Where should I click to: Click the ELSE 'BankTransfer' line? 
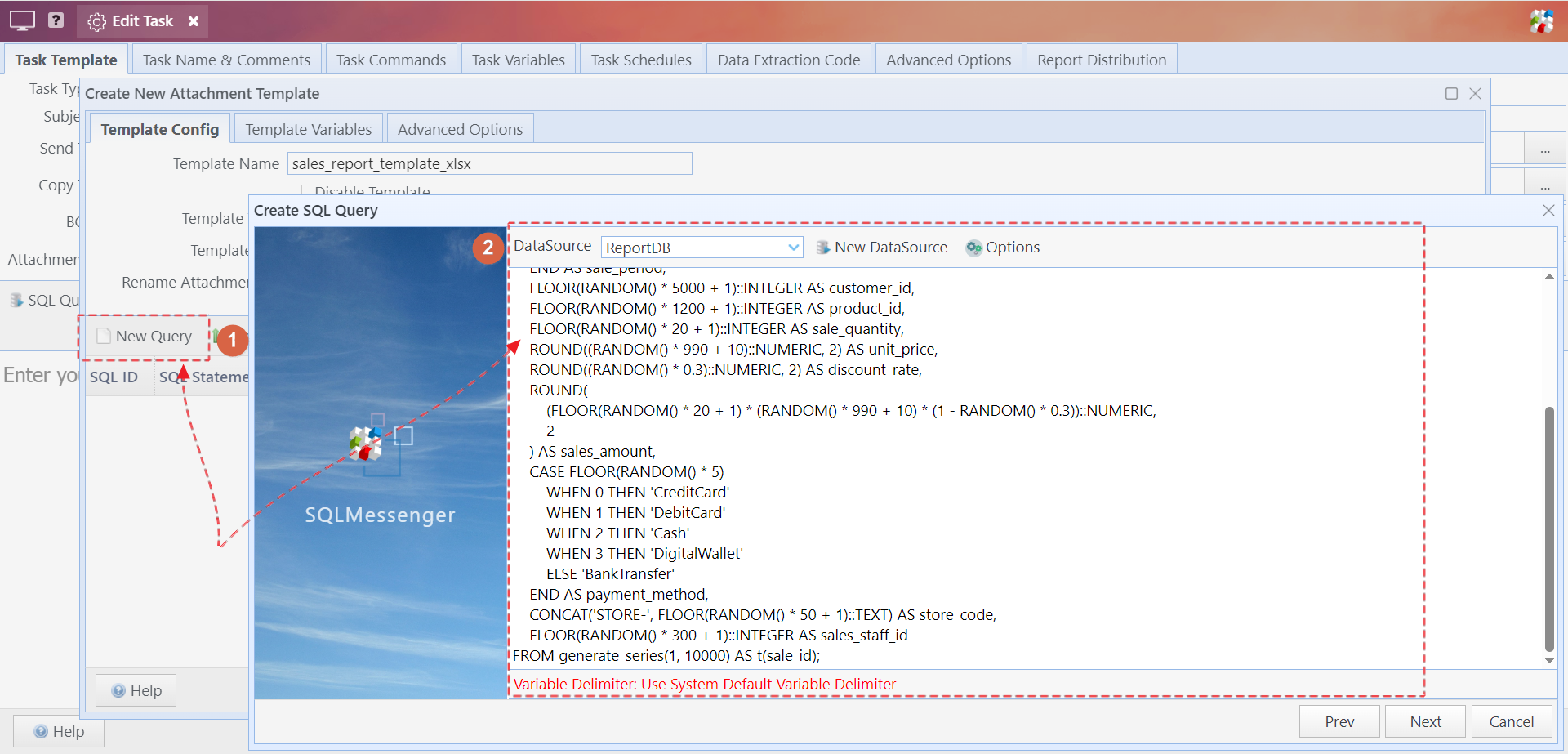[x=610, y=574]
